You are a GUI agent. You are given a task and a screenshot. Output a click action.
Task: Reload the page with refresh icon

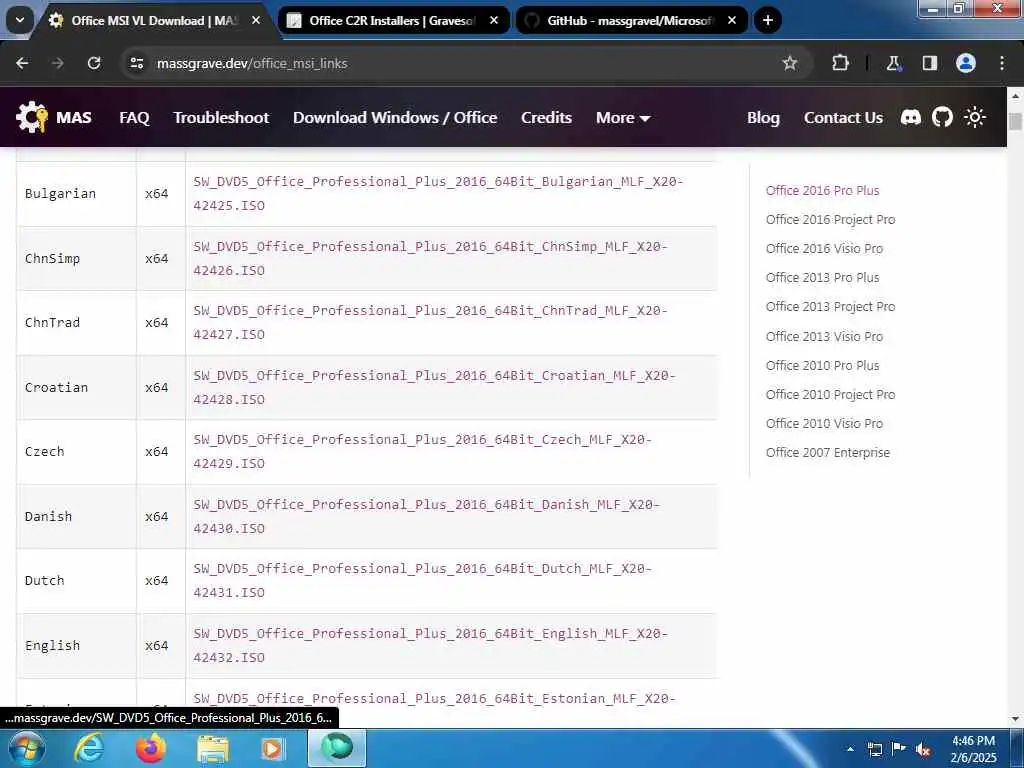94,63
